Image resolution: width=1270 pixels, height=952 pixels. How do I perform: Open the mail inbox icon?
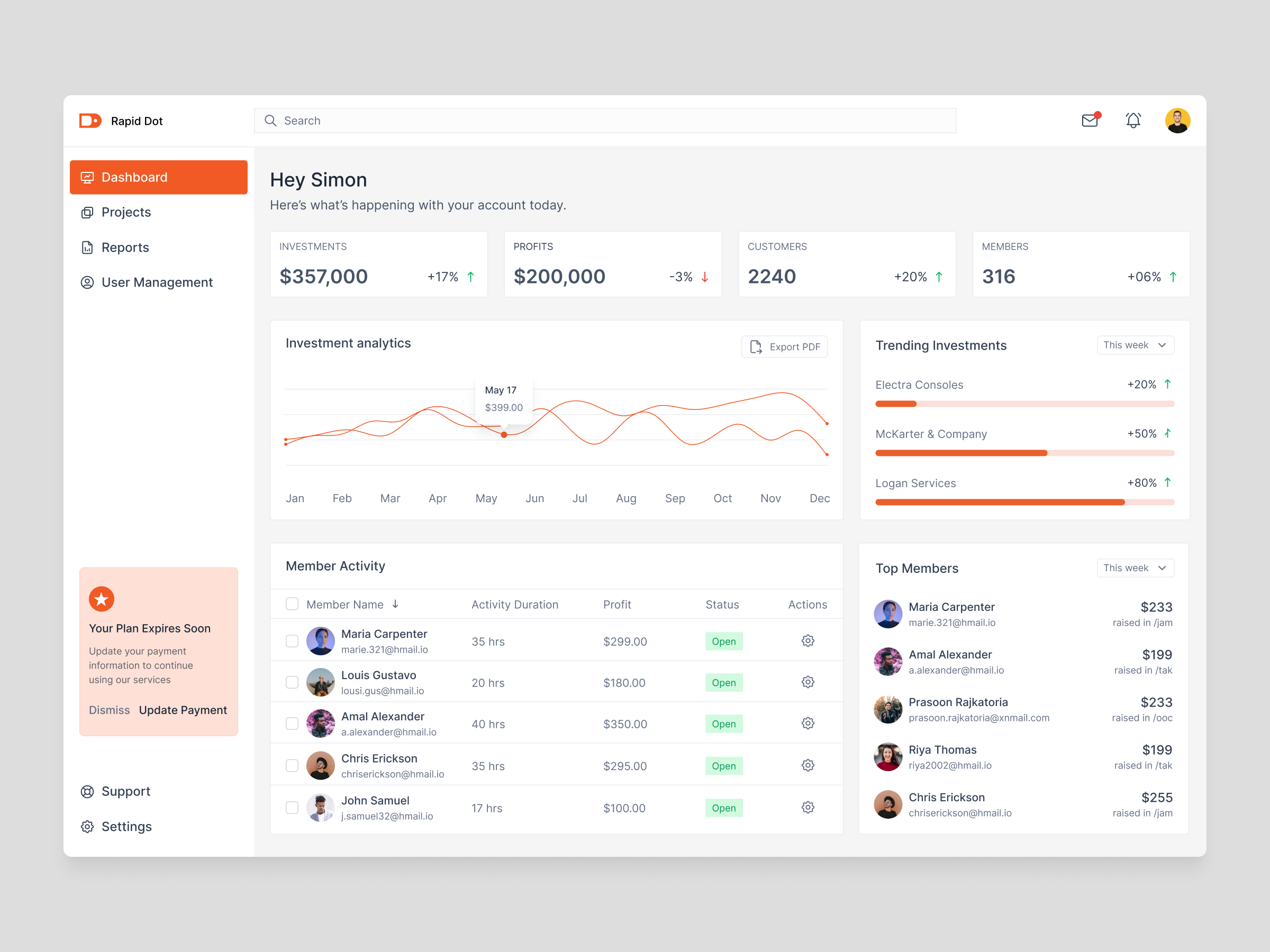[1089, 121]
